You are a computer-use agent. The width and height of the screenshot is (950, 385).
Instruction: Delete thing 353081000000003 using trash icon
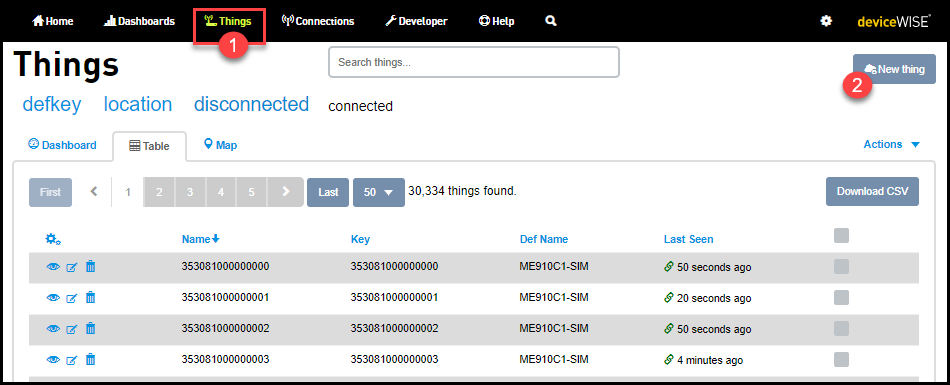90,360
